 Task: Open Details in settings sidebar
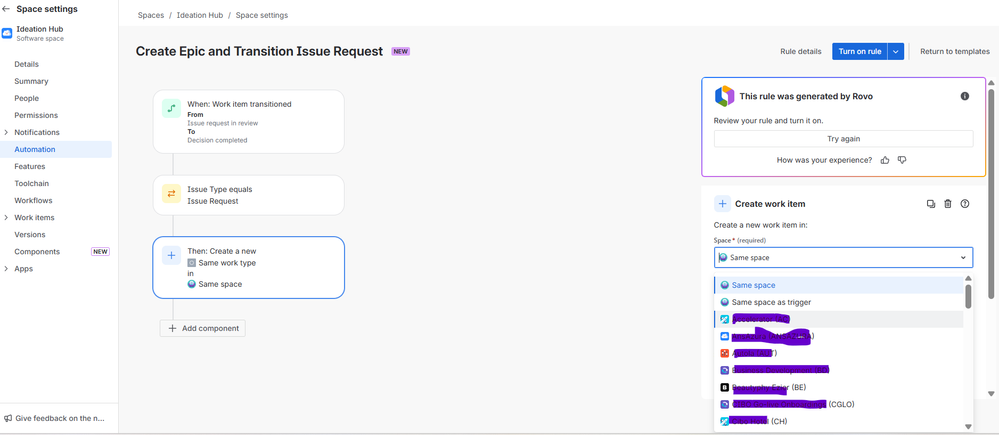pyautogui.click(x=27, y=64)
